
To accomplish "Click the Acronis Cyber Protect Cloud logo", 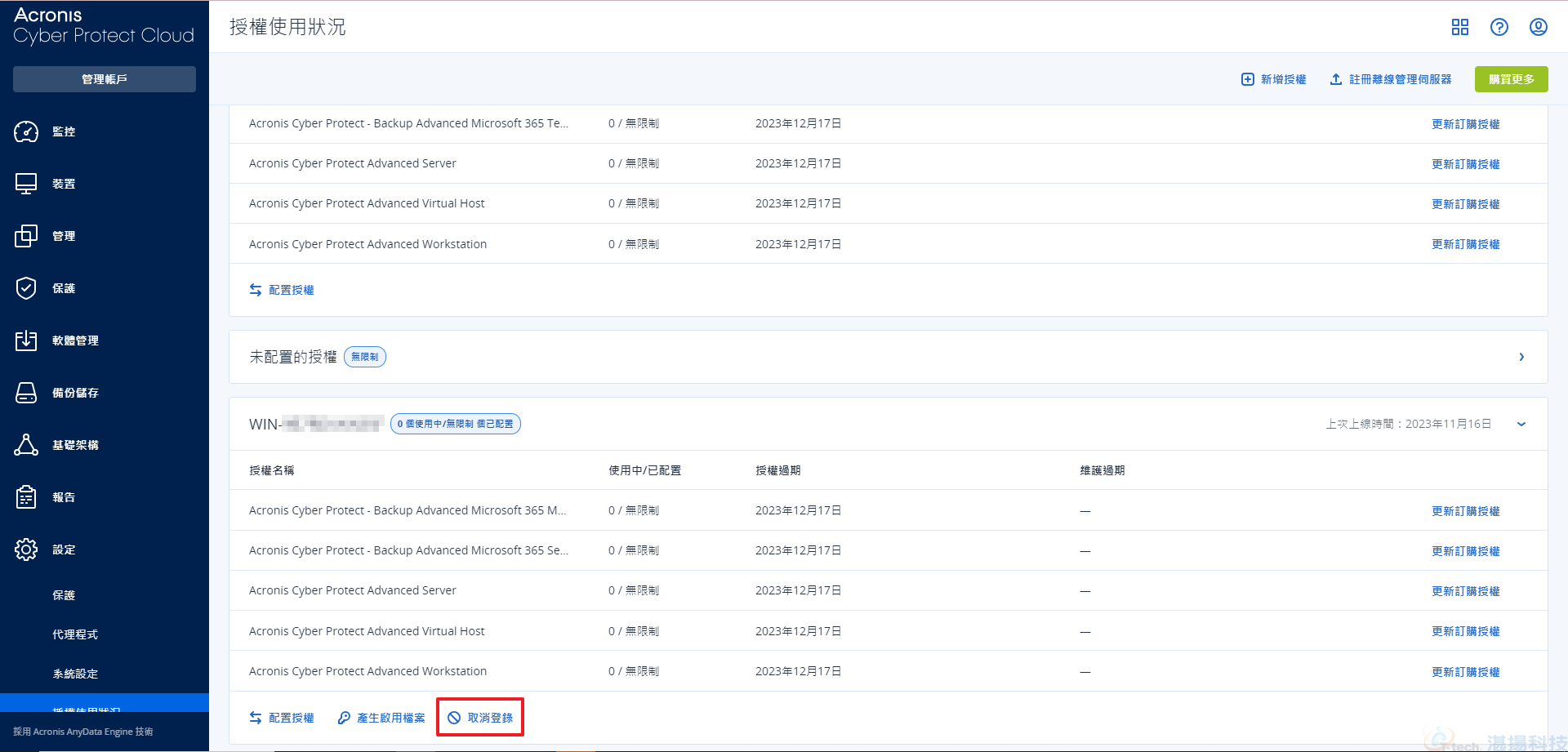I will tap(104, 25).
